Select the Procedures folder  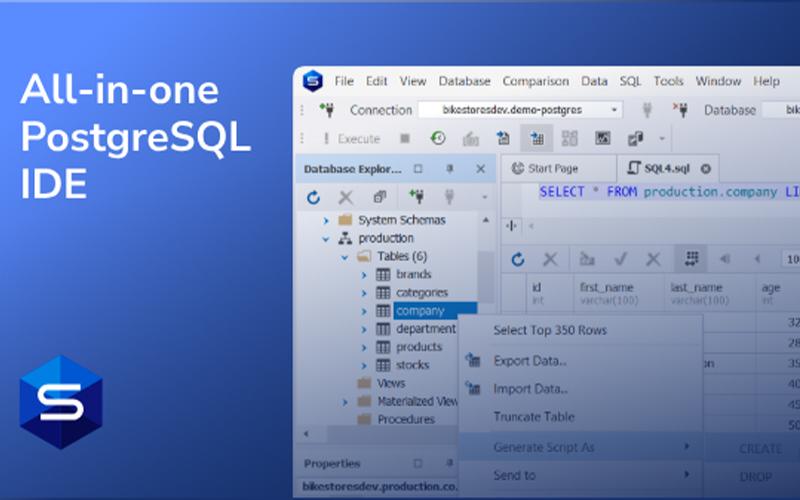tap(406, 419)
